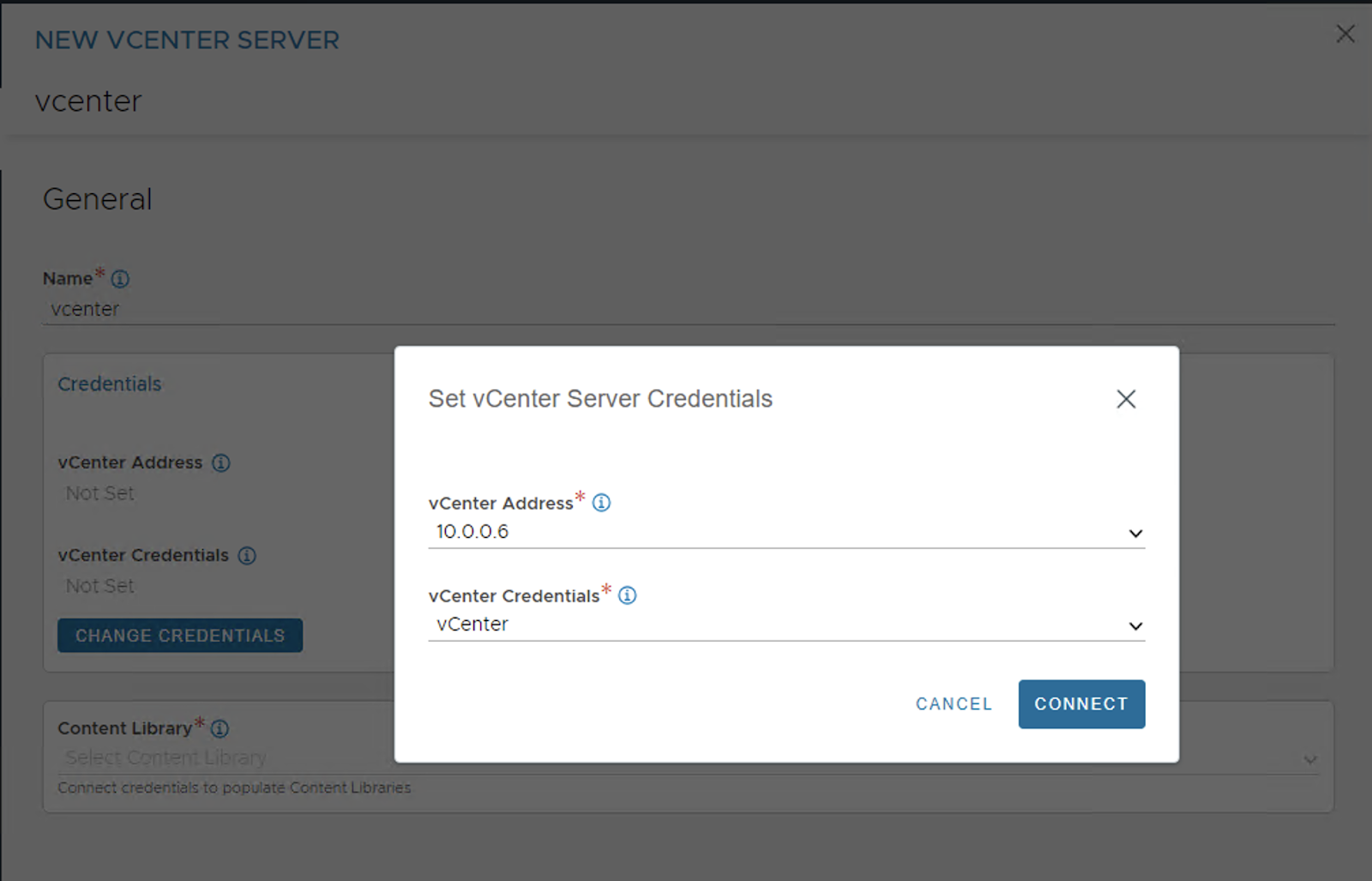Click info icon beside background vCenter Address label
Image resolution: width=1372 pixels, height=881 pixels.
[221, 463]
